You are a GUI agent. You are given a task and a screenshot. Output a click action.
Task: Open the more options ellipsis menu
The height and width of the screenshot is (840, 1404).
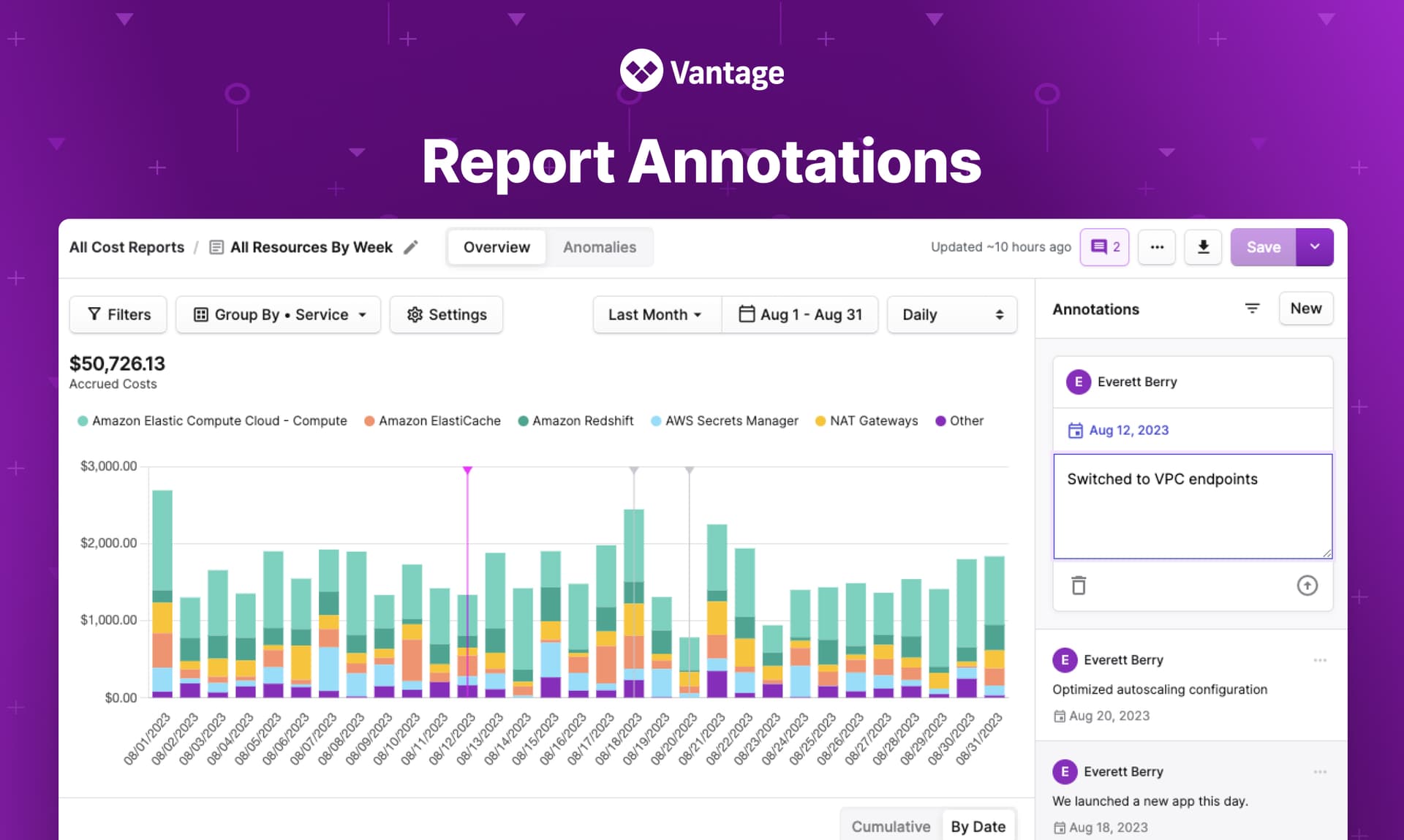tap(1157, 247)
